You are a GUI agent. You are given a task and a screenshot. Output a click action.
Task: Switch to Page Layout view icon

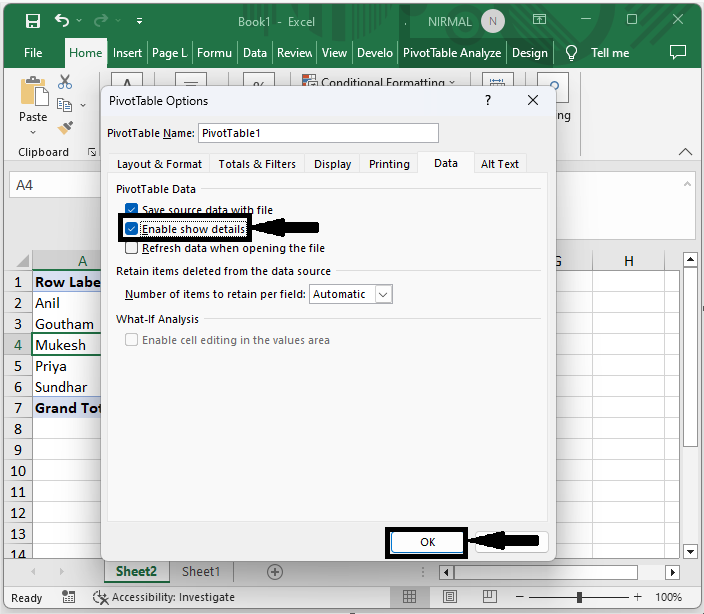[451, 597]
